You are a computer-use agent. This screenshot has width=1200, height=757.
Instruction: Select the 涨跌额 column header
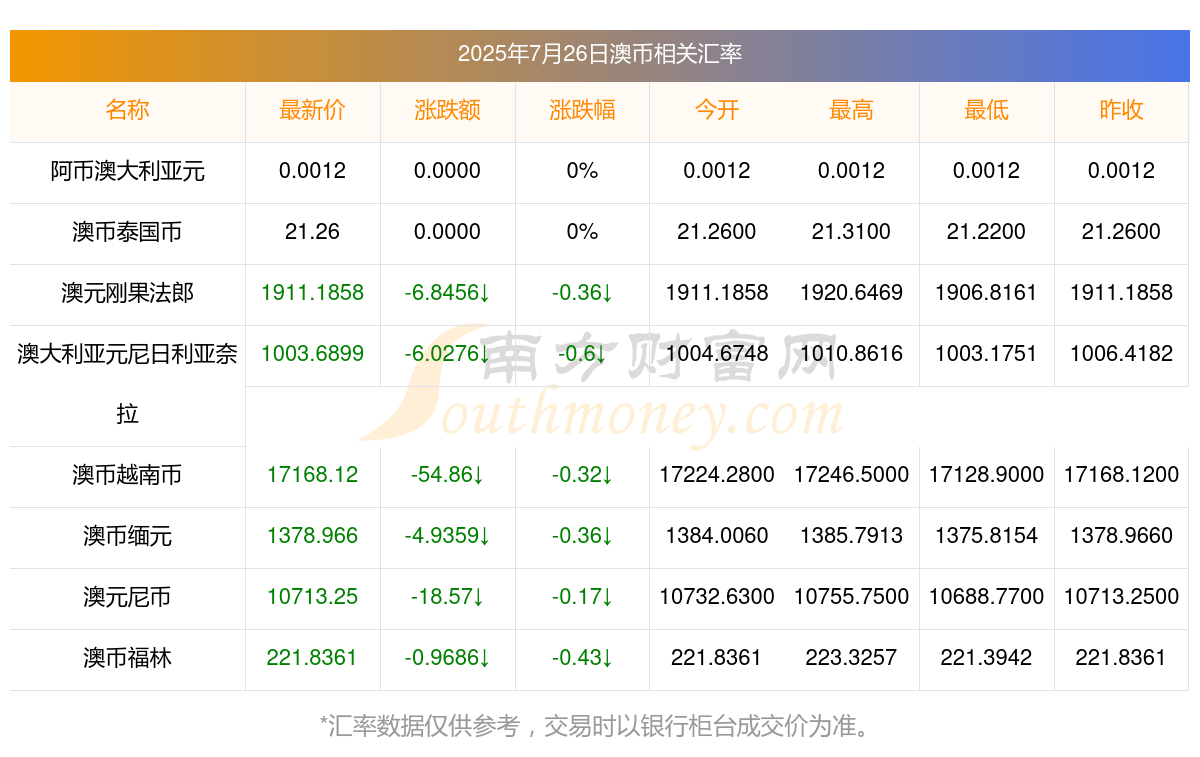click(x=447, y=110)
